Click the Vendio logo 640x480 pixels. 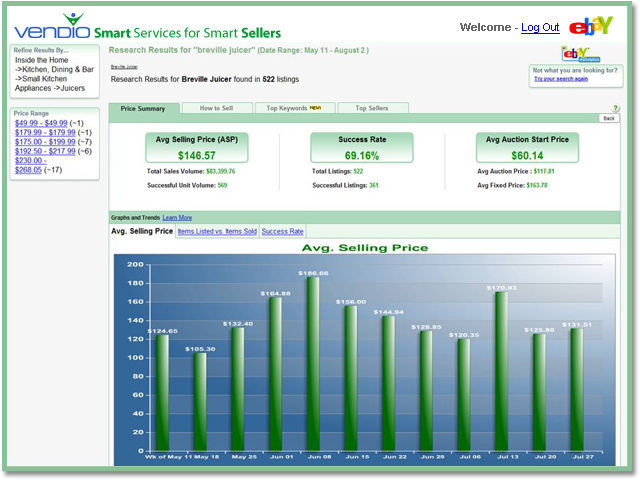click(x=52, y=27)
